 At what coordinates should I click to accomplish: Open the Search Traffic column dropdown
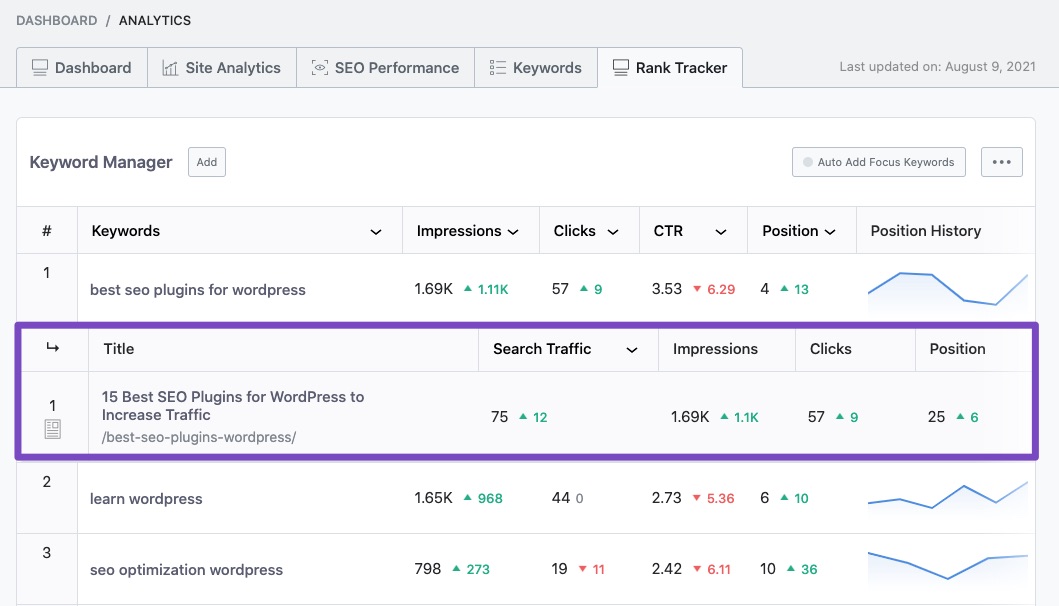coord(631,350)
